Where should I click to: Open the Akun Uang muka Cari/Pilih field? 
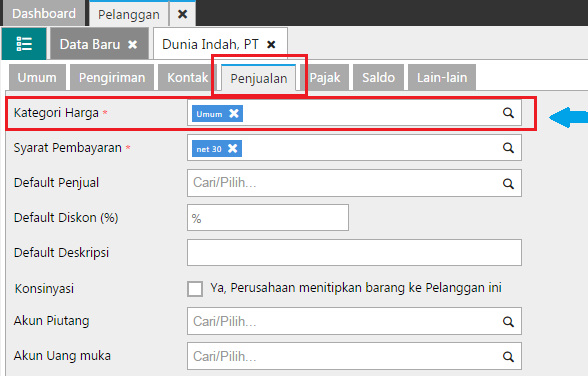click(354, 356)
